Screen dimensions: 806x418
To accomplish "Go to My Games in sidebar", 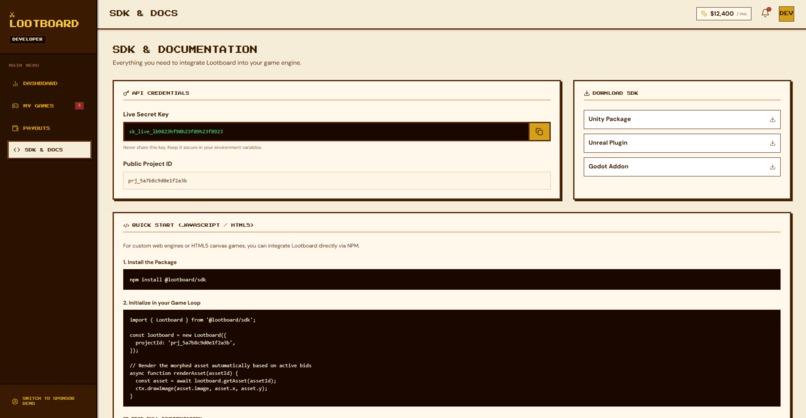I will tap(49, 105).
